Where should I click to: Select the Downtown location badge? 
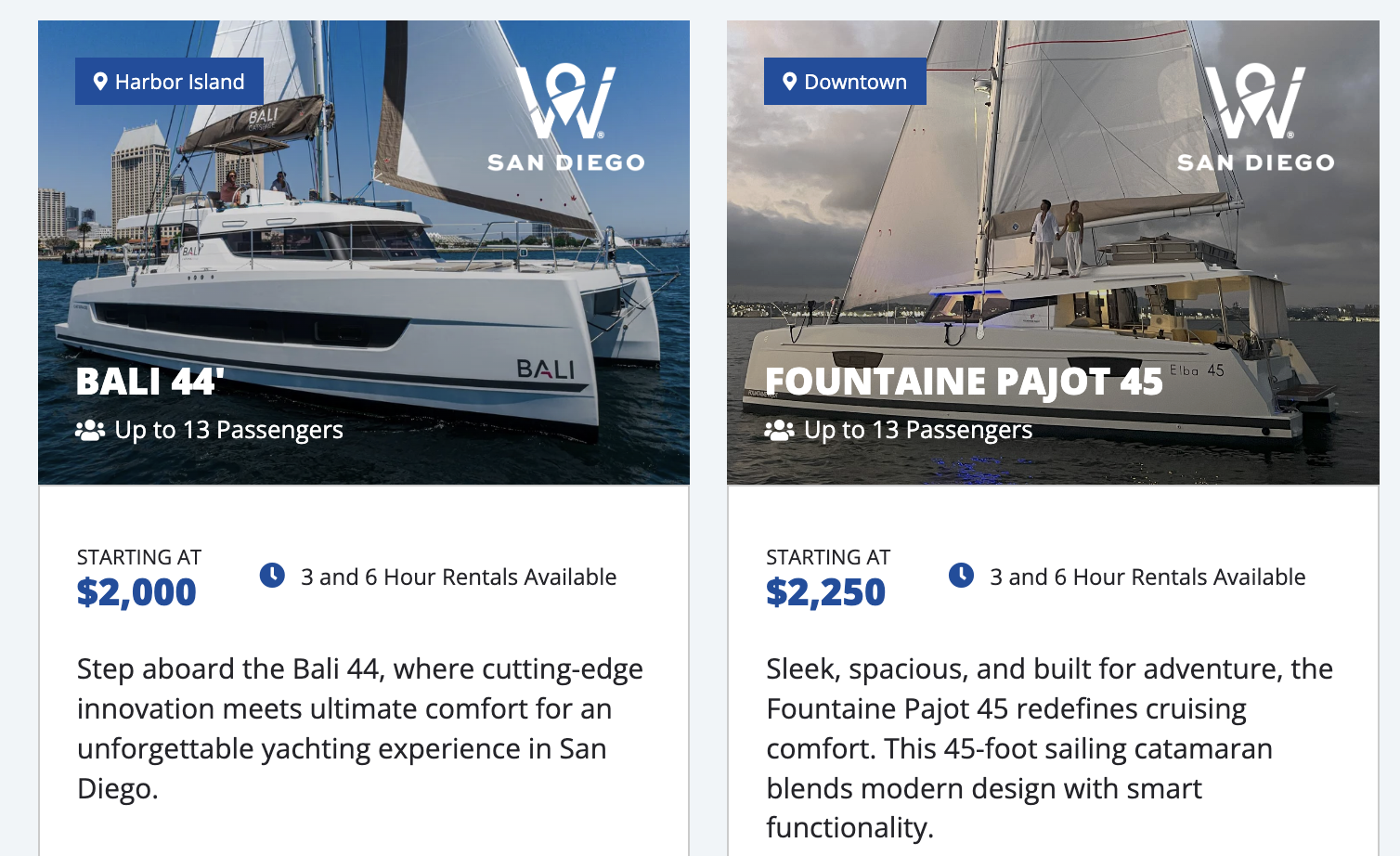click(845, 82)
